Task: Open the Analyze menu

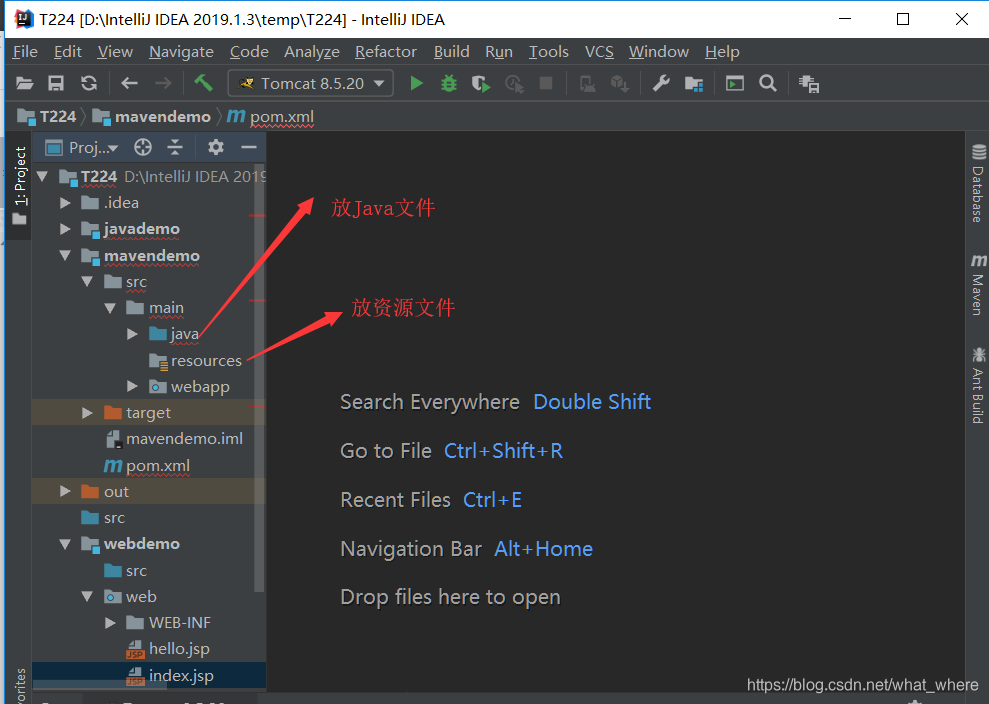Action: tap(312, 52)
